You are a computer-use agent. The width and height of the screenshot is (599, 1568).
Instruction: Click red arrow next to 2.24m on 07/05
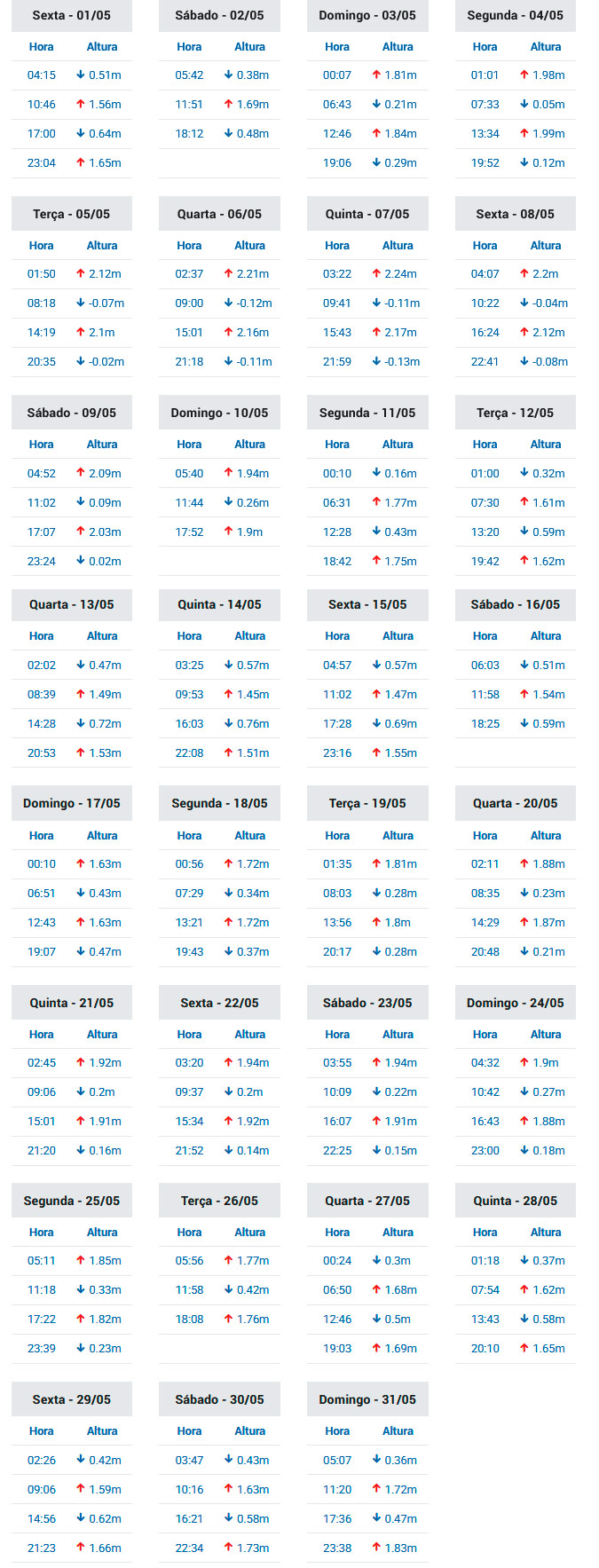tap(376, 274)
